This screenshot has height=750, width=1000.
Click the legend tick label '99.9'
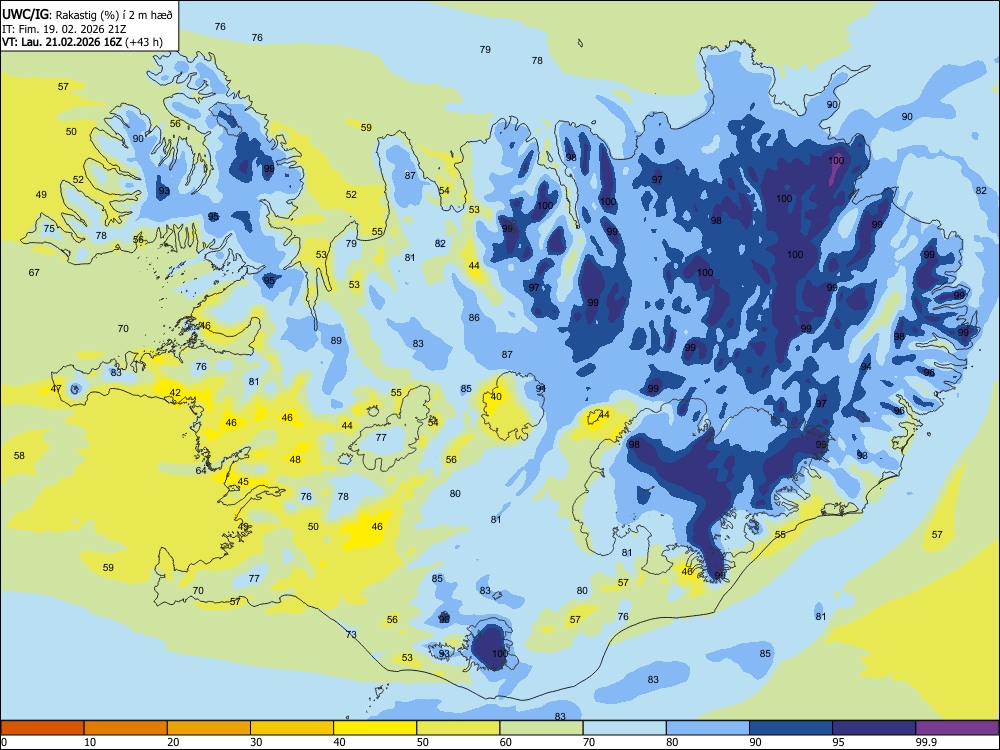925,742
